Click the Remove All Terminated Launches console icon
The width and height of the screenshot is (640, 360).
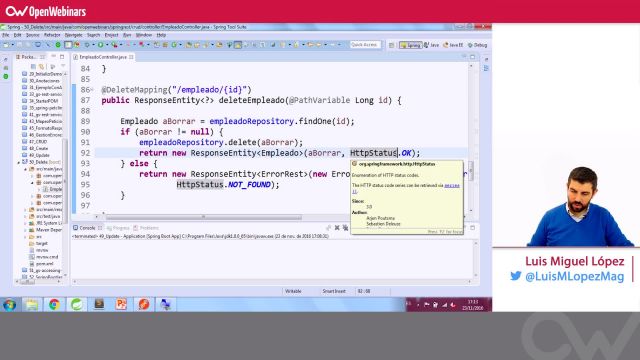[x=346, y=228]
